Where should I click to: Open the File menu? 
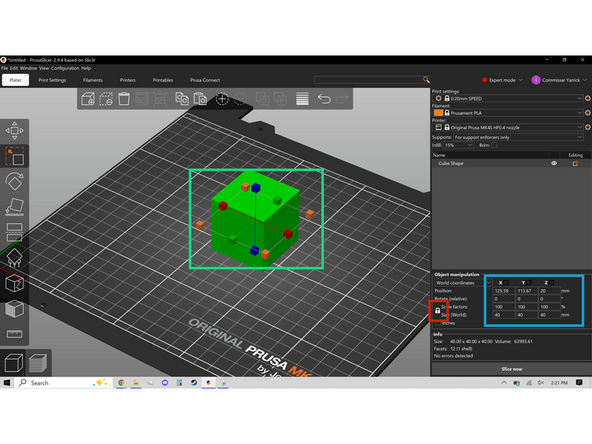coord(4,68)
